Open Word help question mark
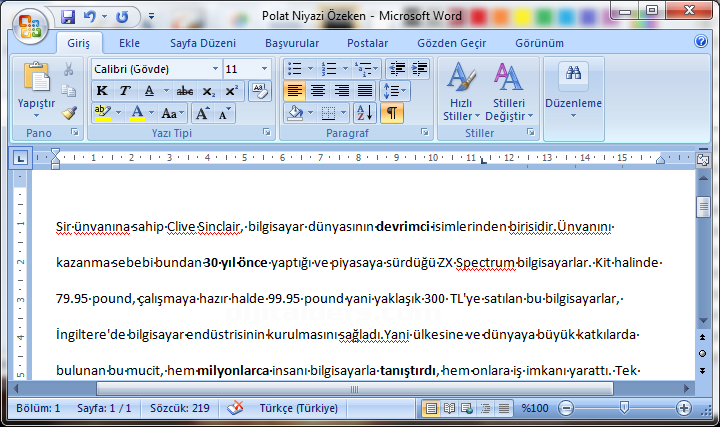 pyautogui.click(x=701, y=41)
